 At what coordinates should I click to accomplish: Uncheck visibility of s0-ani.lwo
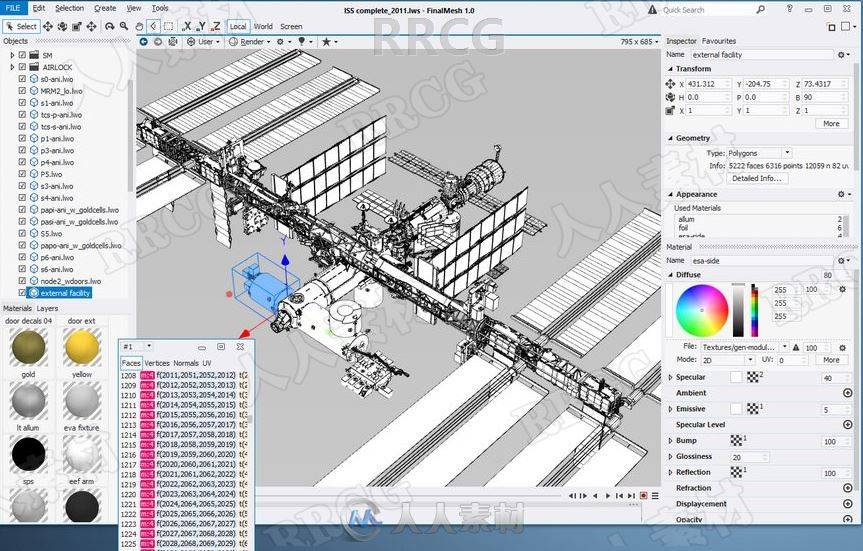pyautogui.click(x=23, y=79)
